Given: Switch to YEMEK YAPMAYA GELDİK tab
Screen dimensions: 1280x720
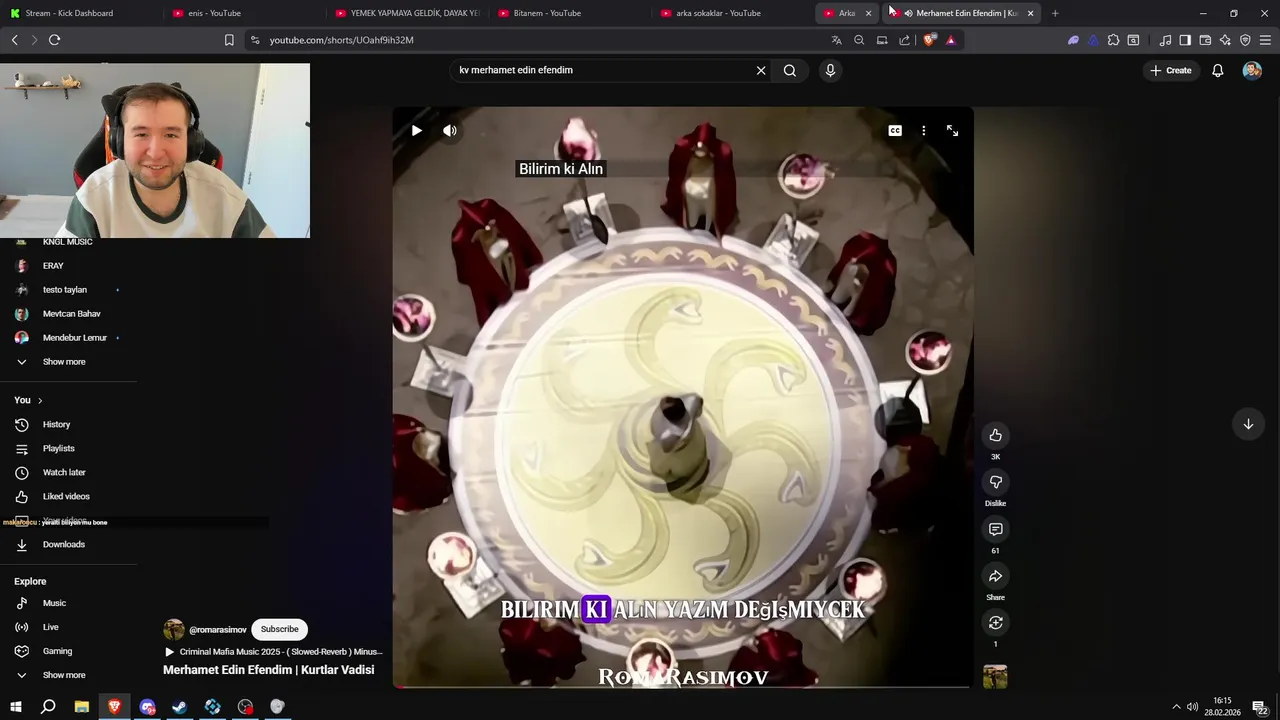Looking at the screenshot, I should pos(407,13).
